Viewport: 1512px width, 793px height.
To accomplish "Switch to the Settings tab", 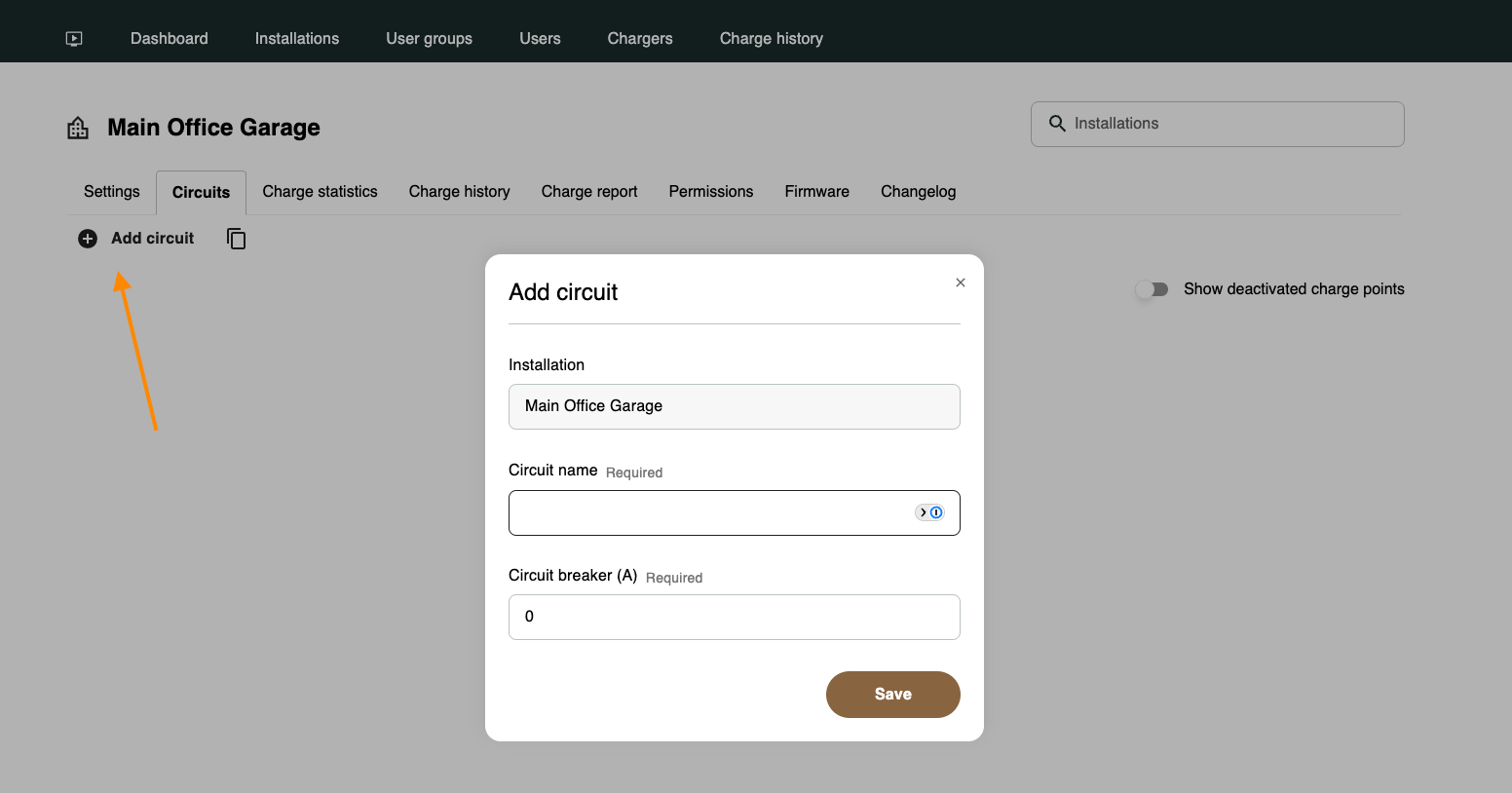I will pyautogui.click(x=112, y=192).
